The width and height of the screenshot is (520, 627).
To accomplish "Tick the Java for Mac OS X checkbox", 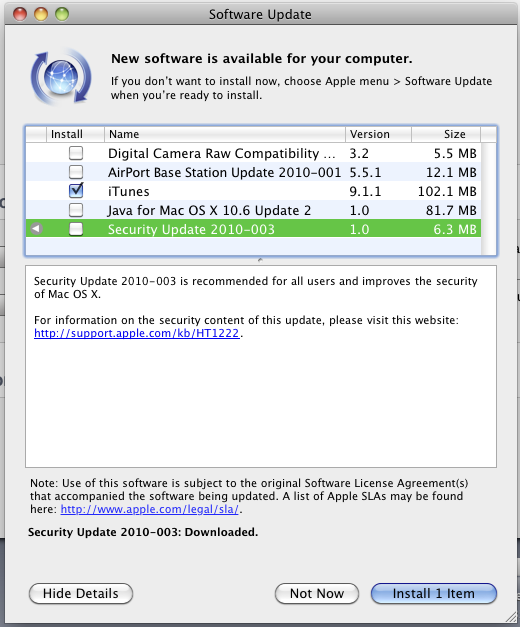I will point(76,210).
